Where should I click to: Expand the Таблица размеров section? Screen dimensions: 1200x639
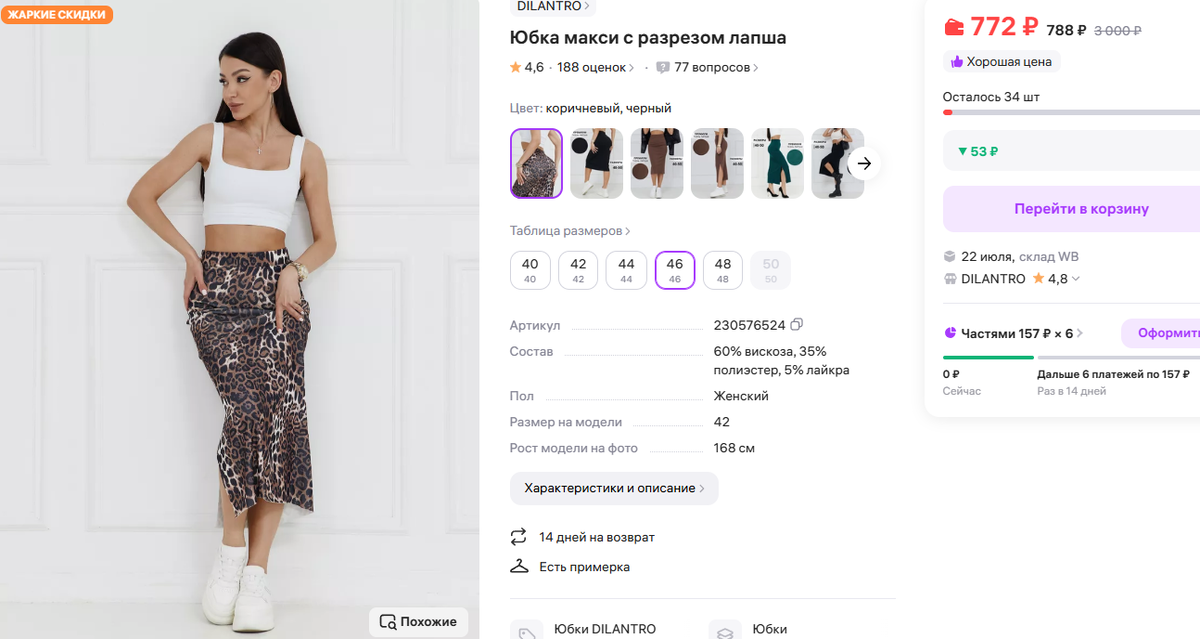568,229
